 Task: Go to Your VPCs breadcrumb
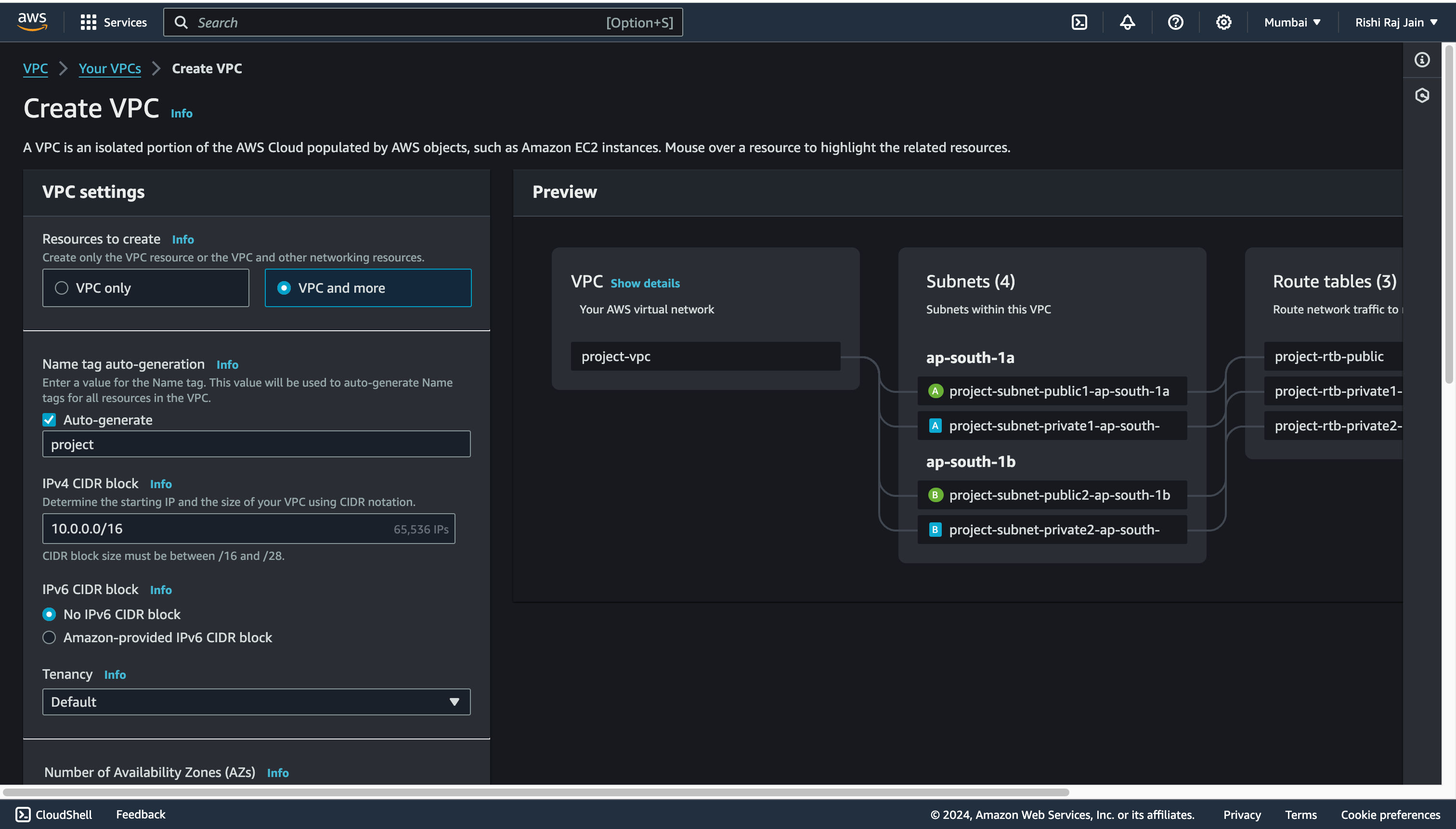[x=110, y=68]
